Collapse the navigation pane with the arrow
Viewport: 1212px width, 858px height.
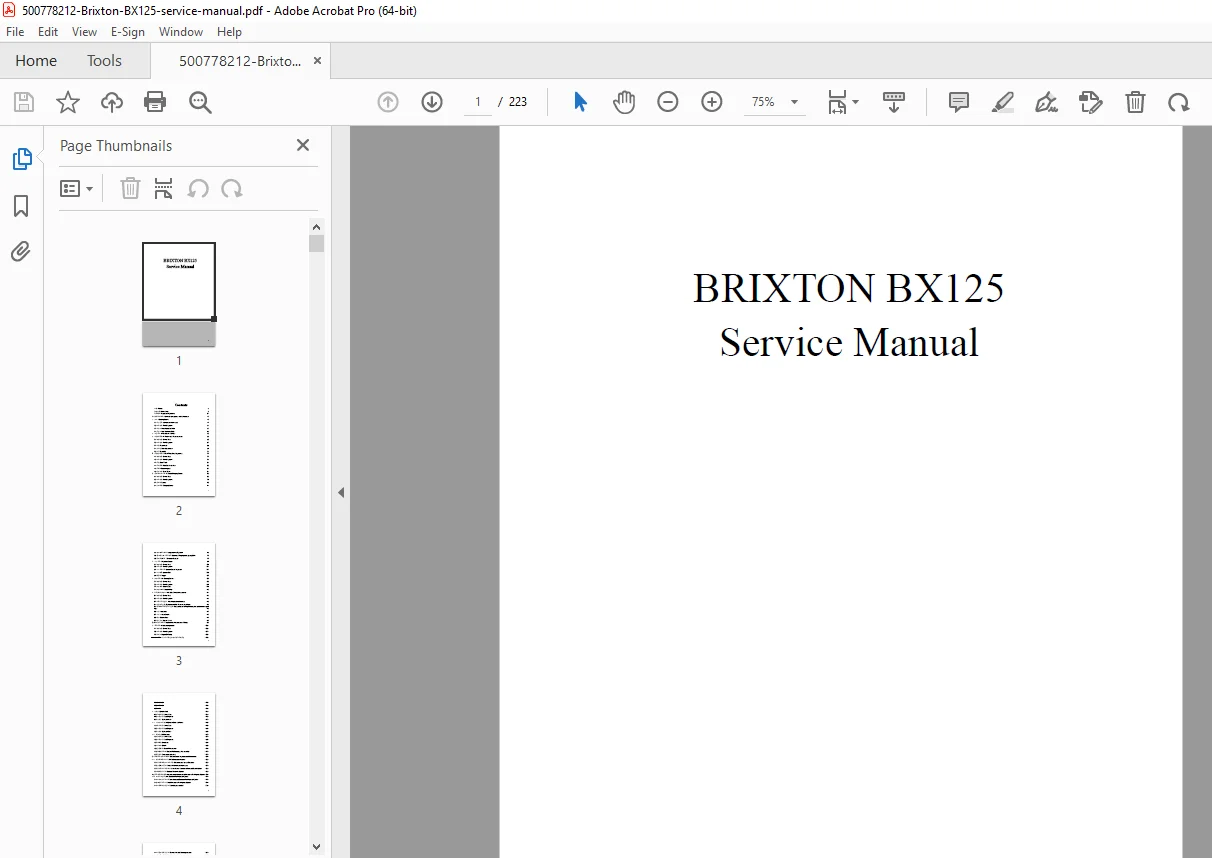pos(341,492)
